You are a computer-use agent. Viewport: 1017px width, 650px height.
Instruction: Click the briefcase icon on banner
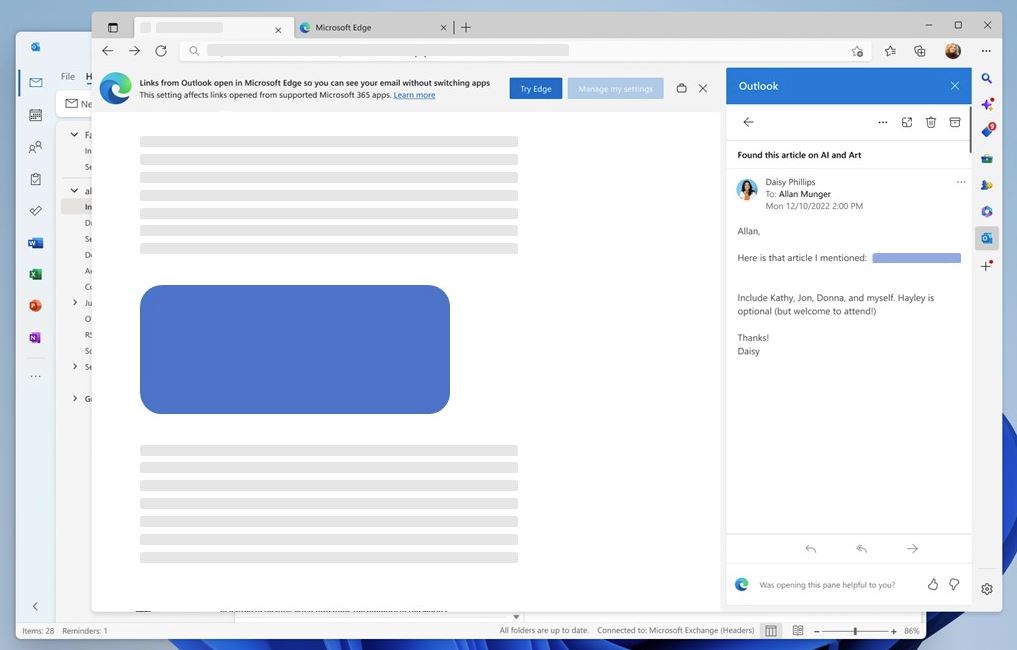point(682,88)
